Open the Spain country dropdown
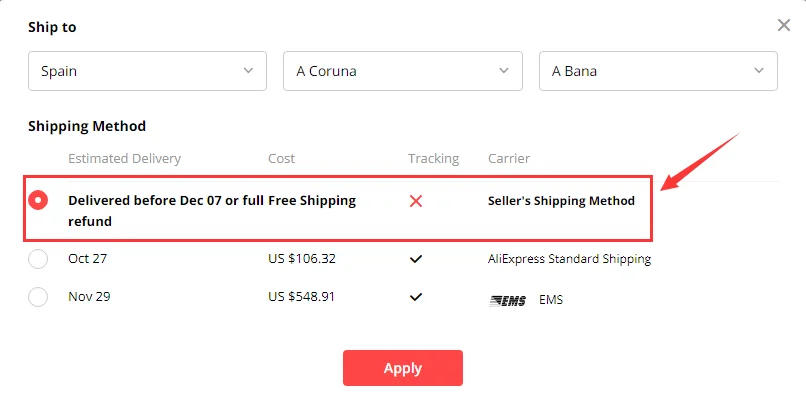 click(147, 71)
